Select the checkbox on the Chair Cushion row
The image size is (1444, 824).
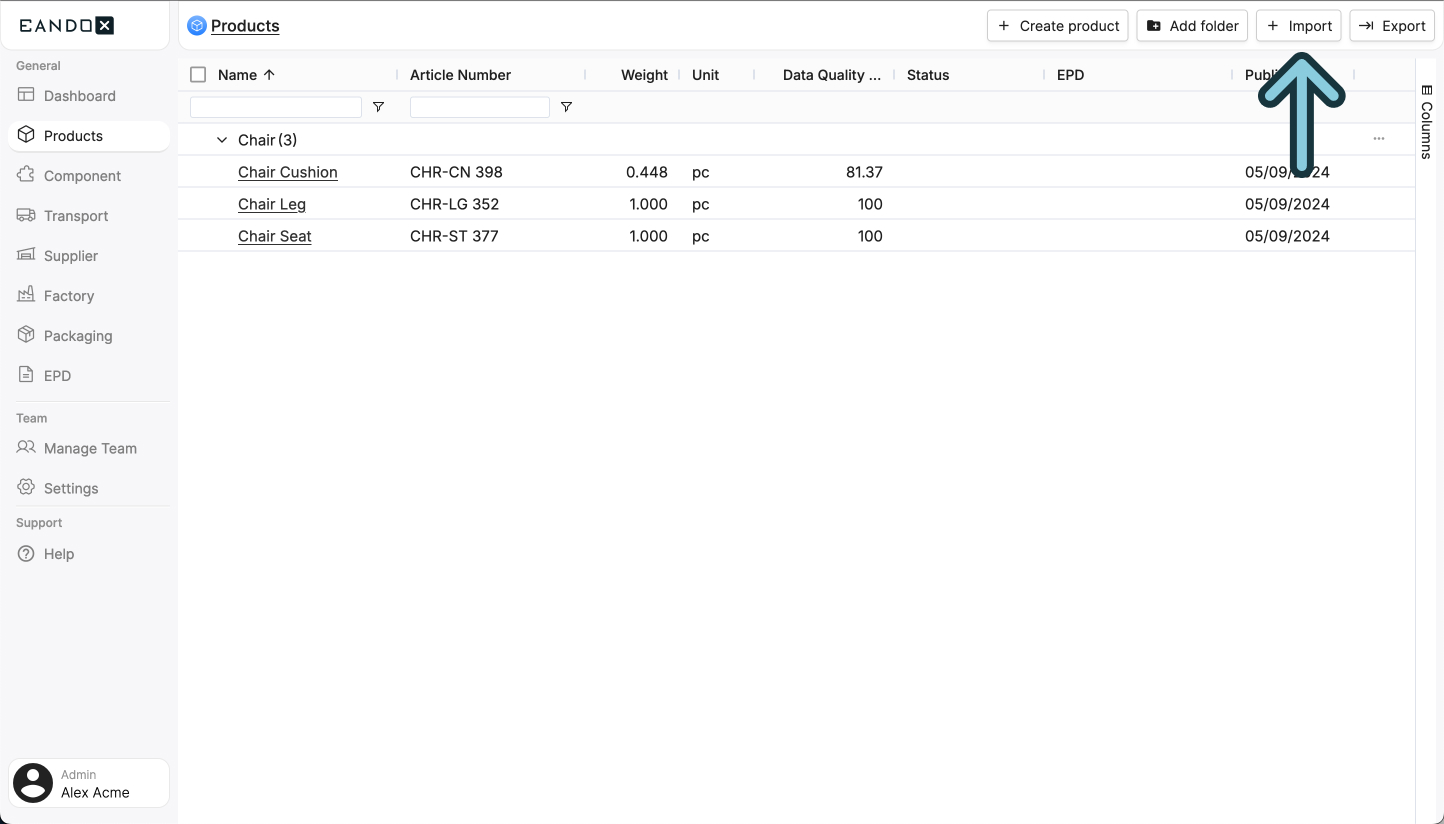tap(196, 172)
